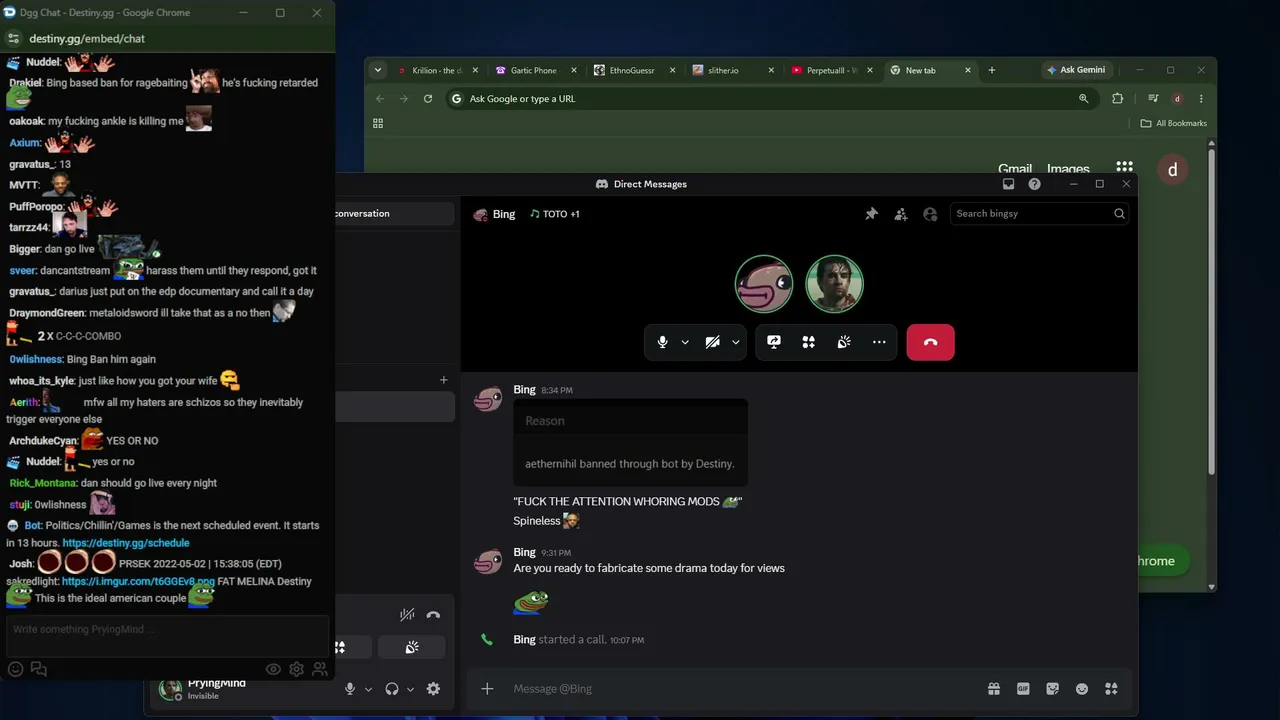Open the Discord inbox icon
Screen dimensions: 1280x720
[1008, 184]
